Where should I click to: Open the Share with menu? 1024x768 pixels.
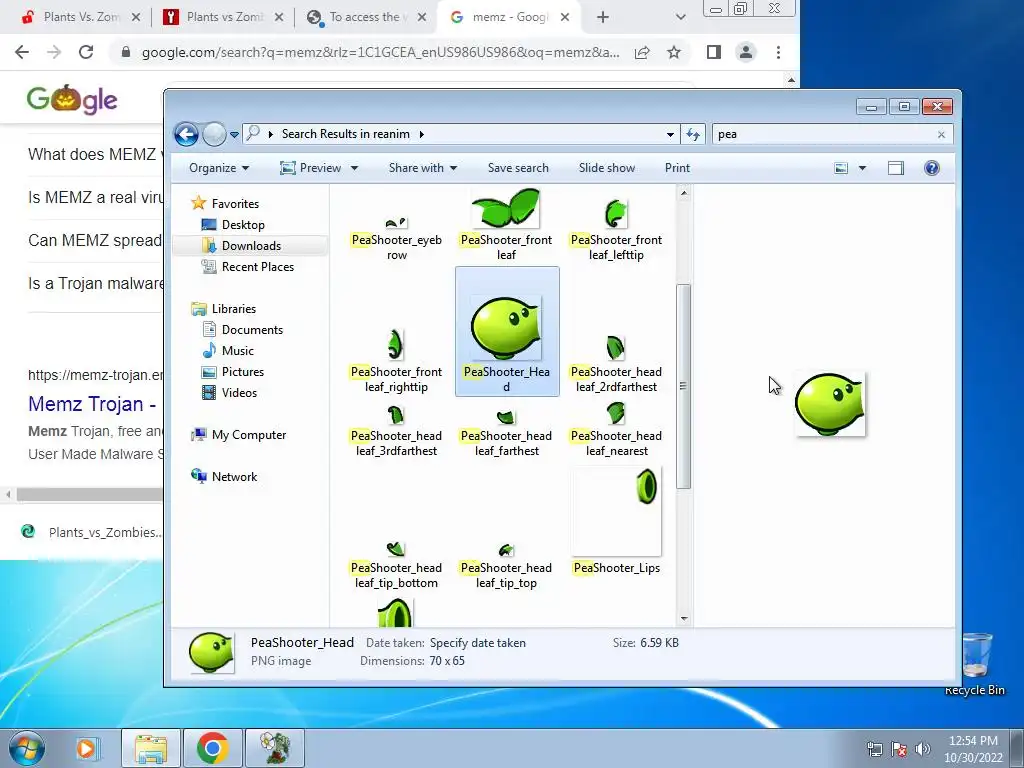(423, 168)
